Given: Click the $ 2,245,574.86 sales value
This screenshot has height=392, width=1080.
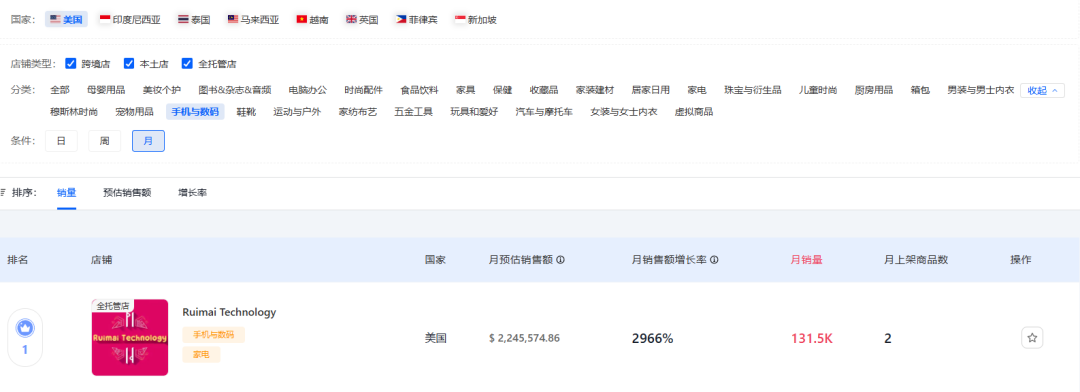Looking at the screenshot, I should point(524,338).
